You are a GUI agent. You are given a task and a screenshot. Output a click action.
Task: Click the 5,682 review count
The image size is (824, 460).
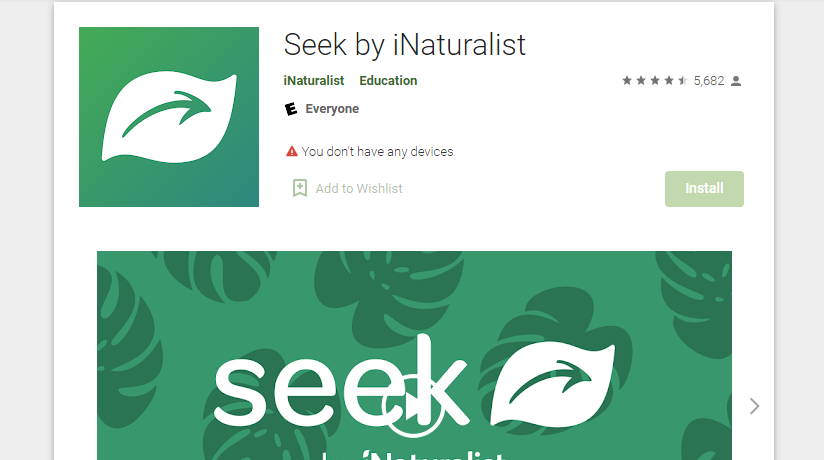click(709, 81)
